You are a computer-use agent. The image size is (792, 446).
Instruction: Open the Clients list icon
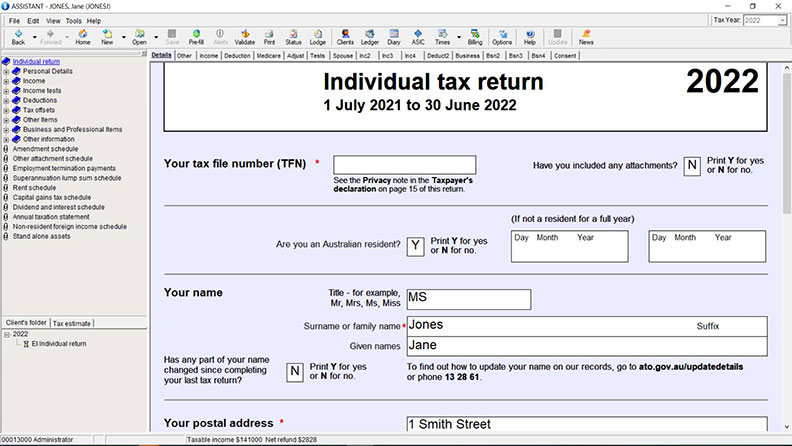point(345,37)
